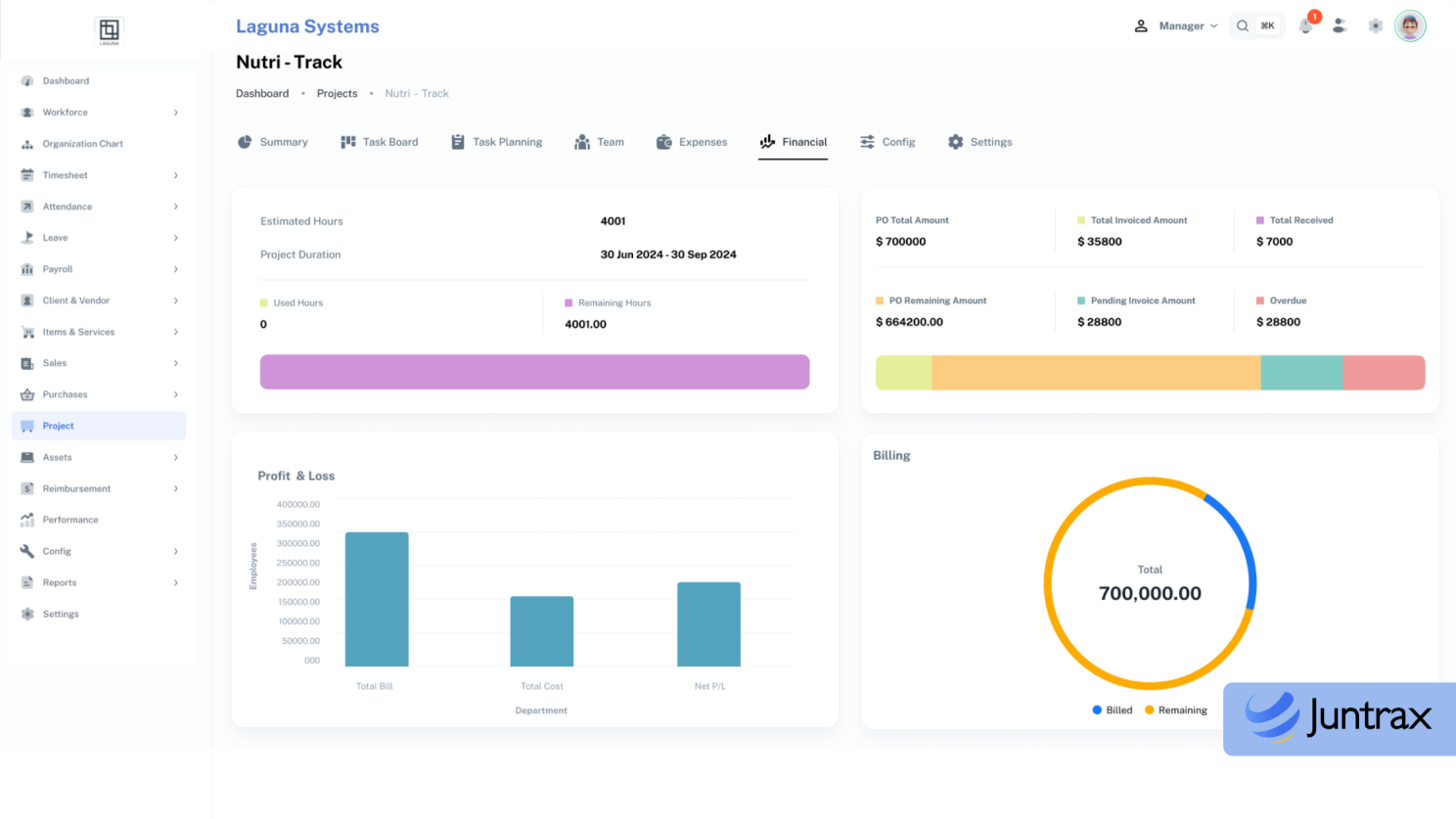This screenshot has height=819, width=1456.
Task: Toggle the Remaining legend in the Billing chart
Action: [1176, 710]
